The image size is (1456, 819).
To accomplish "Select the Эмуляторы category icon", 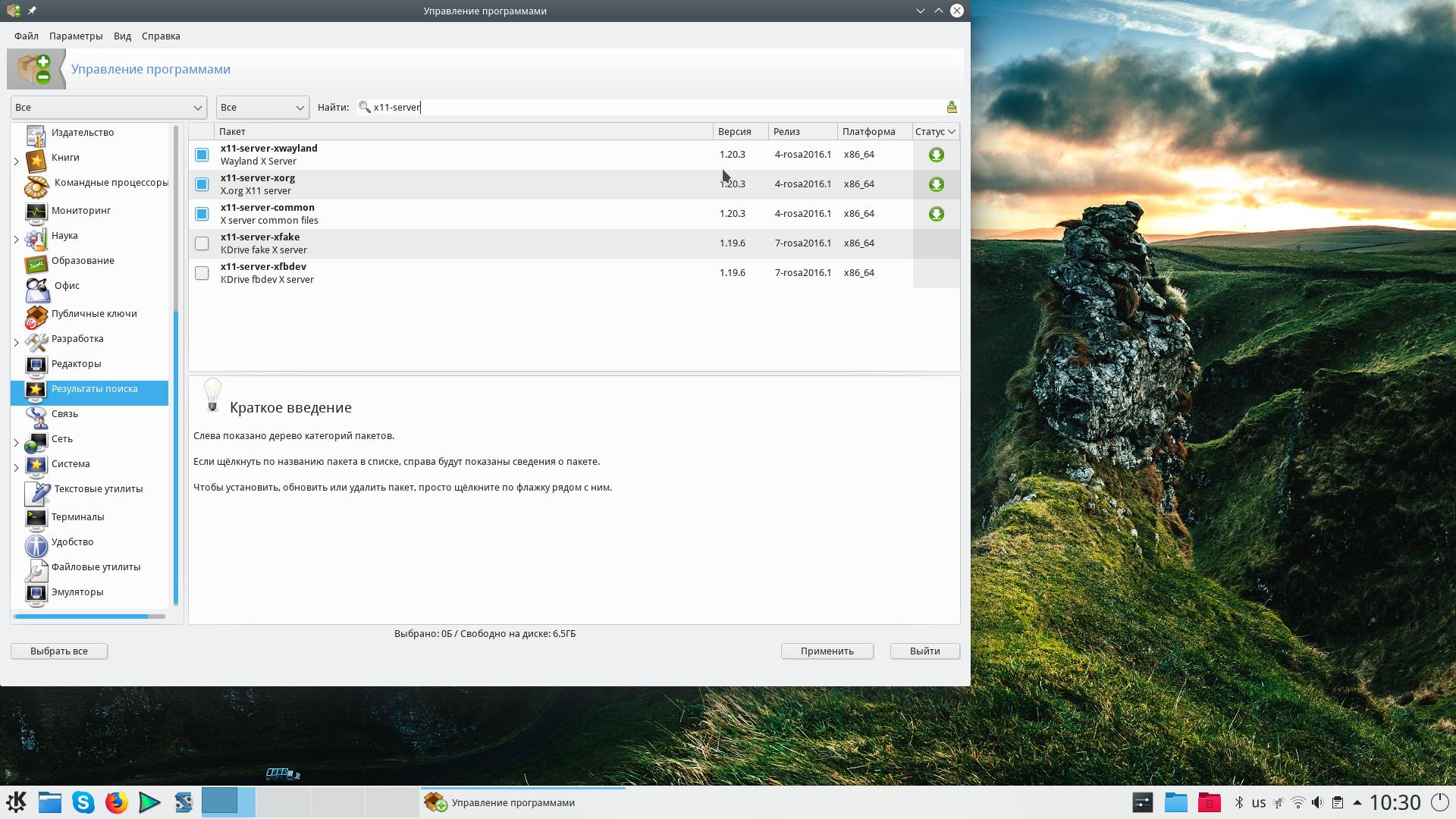I will click(x=36, y=593).
